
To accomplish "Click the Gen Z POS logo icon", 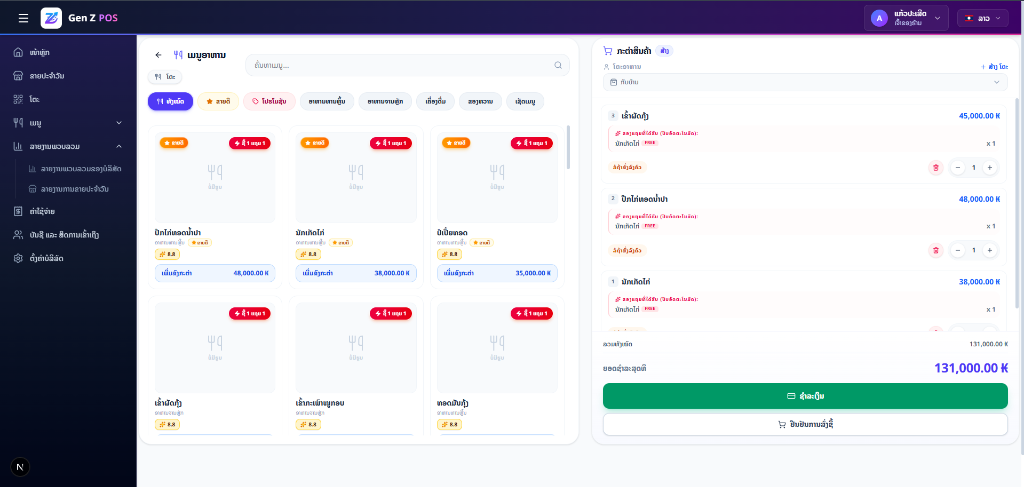I will (51, 18).
